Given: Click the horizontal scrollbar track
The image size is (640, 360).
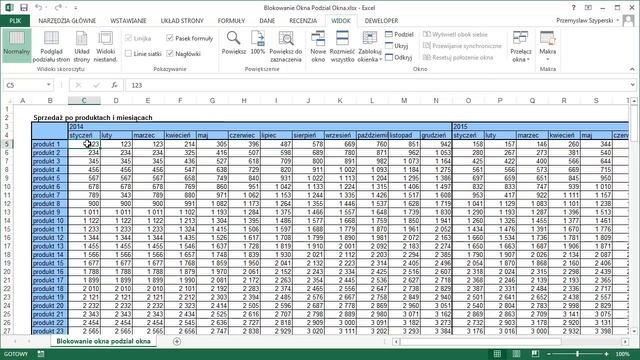Looking at the screenshot, I should coord(510,341).
